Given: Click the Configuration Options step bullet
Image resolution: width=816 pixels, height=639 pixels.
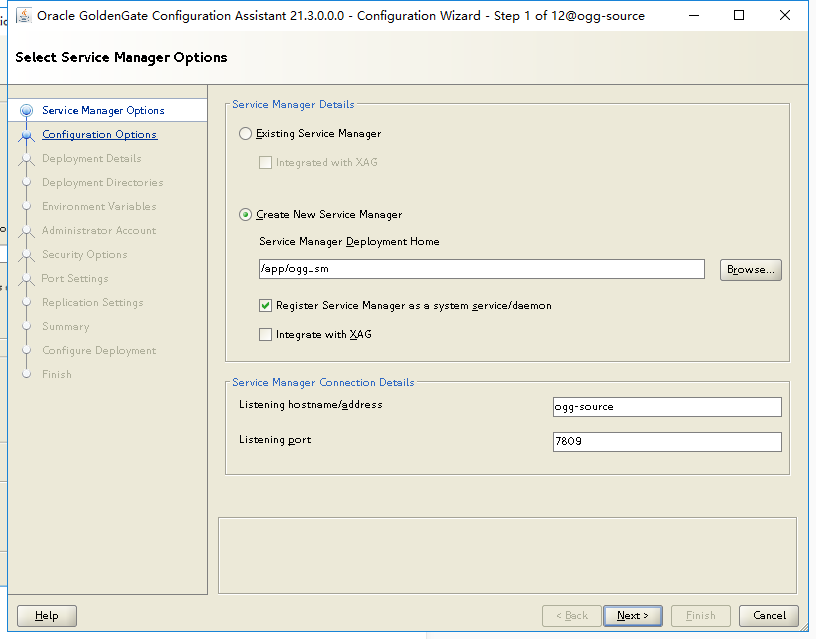Looking at the screenshot, I should (26, 135).
